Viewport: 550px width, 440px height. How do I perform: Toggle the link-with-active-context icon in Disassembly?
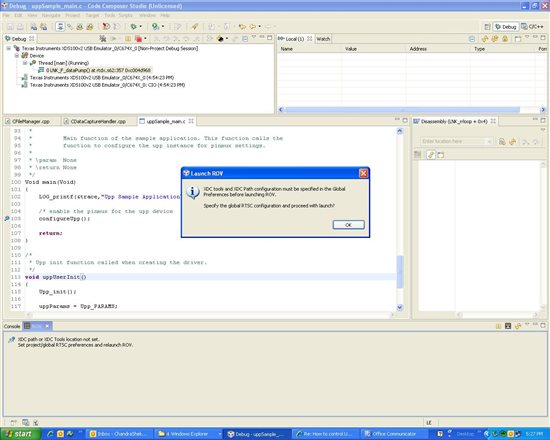[431, 155]
